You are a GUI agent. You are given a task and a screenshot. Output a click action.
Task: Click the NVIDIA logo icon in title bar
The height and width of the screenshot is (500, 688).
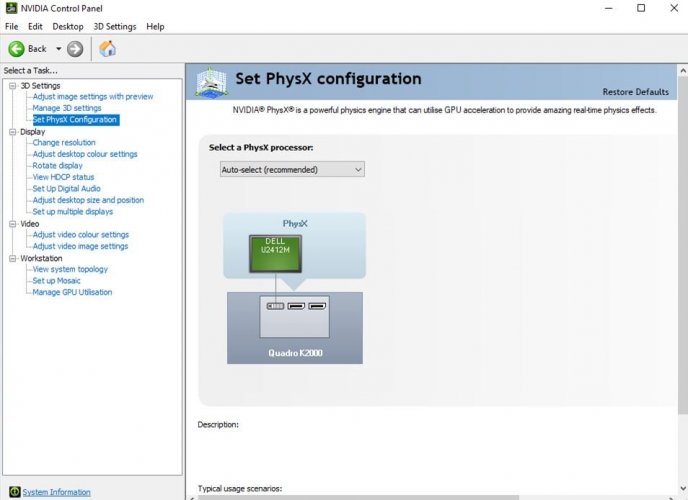[x=9, y=8]
